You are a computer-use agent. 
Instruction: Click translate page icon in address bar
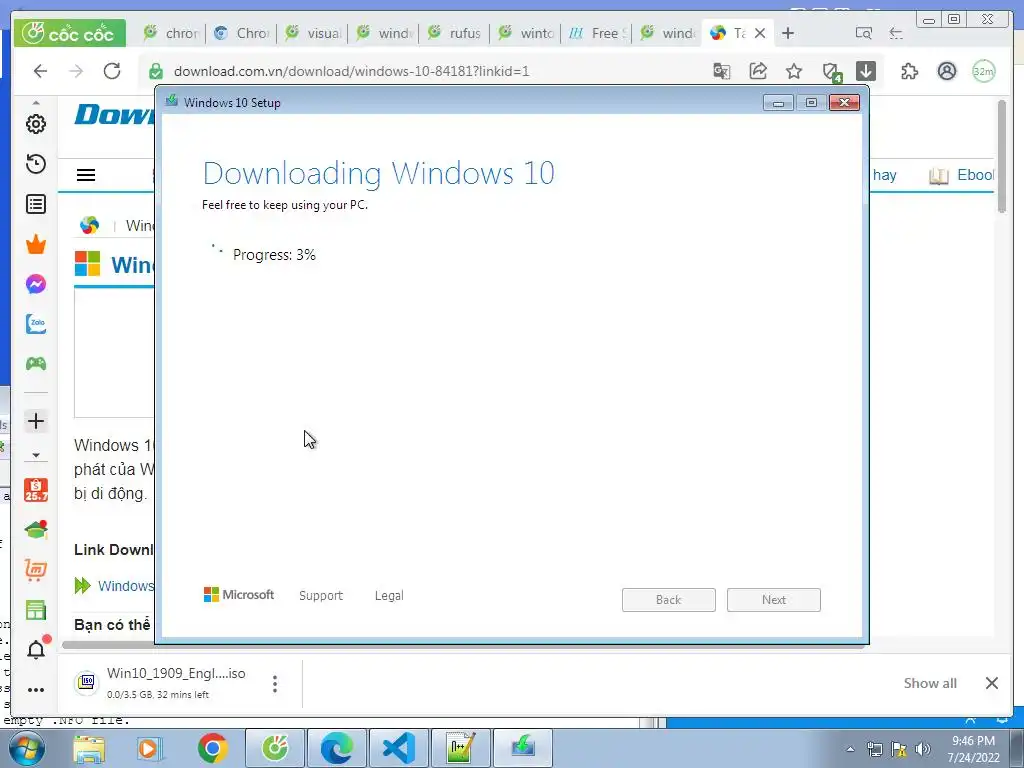click(722, 71)
